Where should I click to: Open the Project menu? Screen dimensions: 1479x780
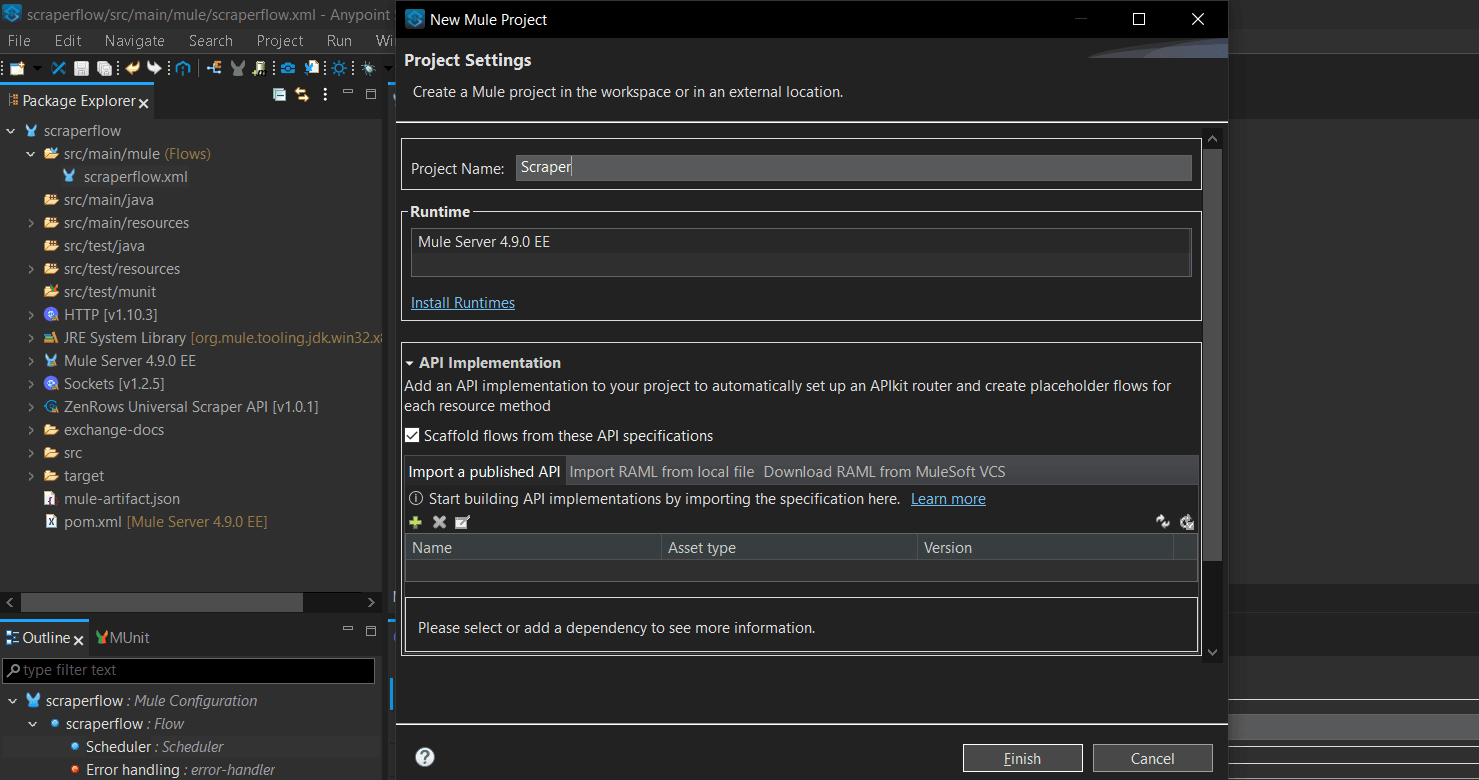click(280, 41)
